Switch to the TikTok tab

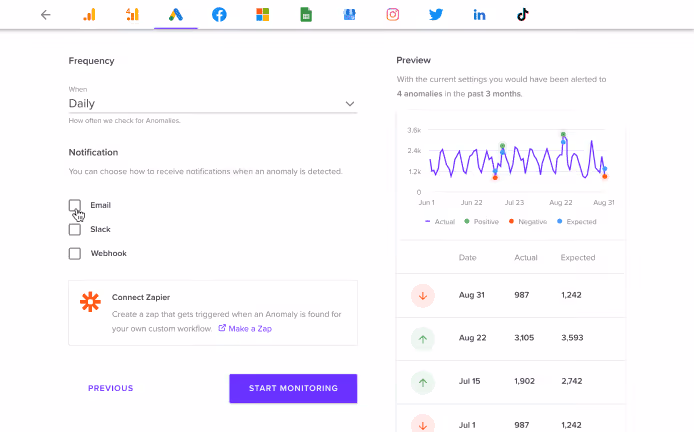click(x=523, y=15)
